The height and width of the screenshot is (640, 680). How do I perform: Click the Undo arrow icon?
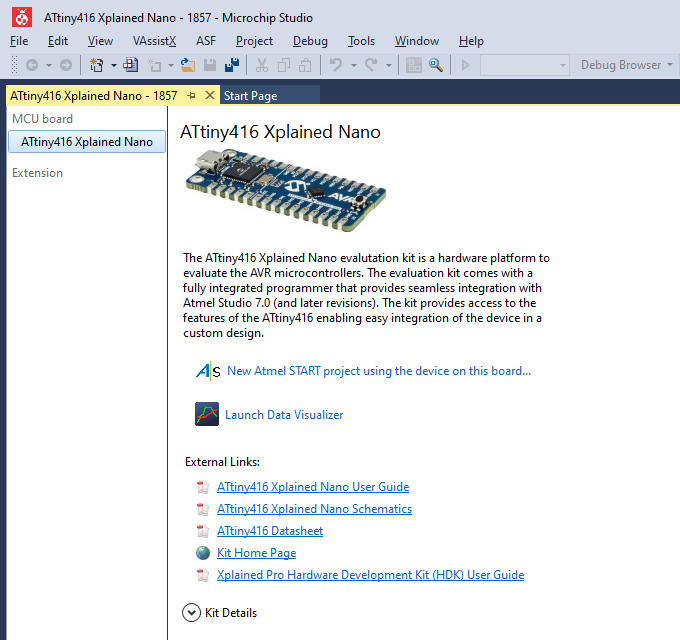(336, 65)
